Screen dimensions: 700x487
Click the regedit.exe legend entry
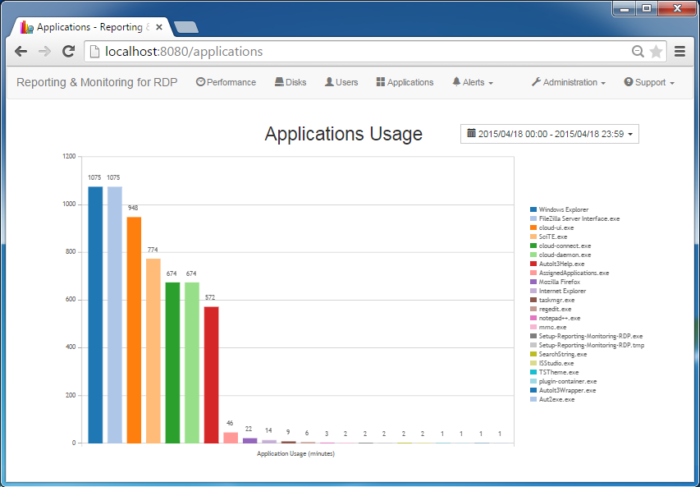550,309
